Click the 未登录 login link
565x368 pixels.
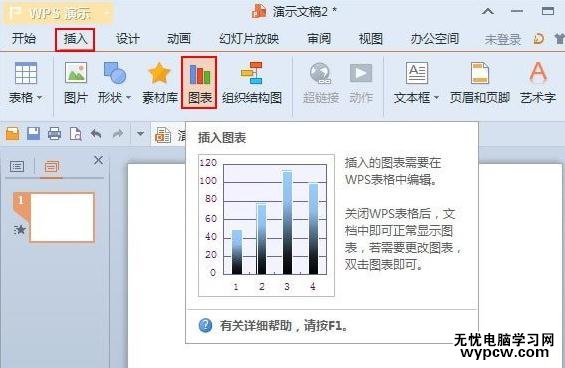(x=503, y=39)
